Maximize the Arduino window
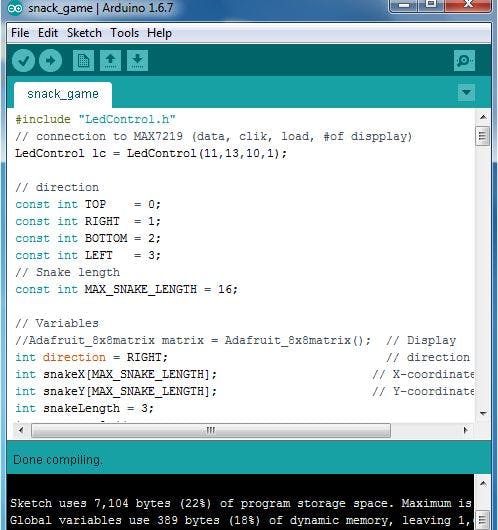This screenshot has height=530, width=498. click(x=431, y=6)
